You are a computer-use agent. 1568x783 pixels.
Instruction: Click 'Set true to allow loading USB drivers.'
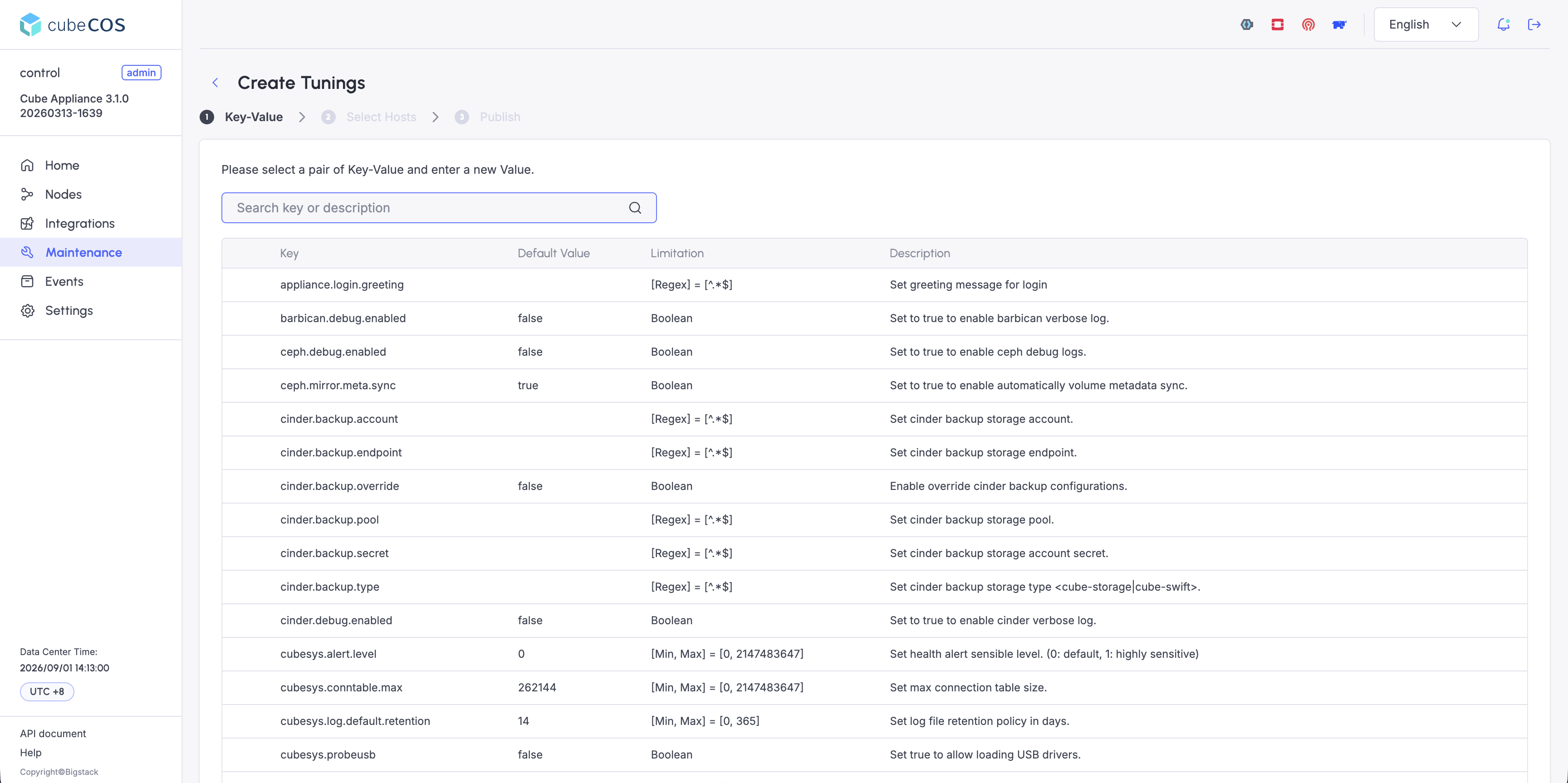tap(985, 754)
